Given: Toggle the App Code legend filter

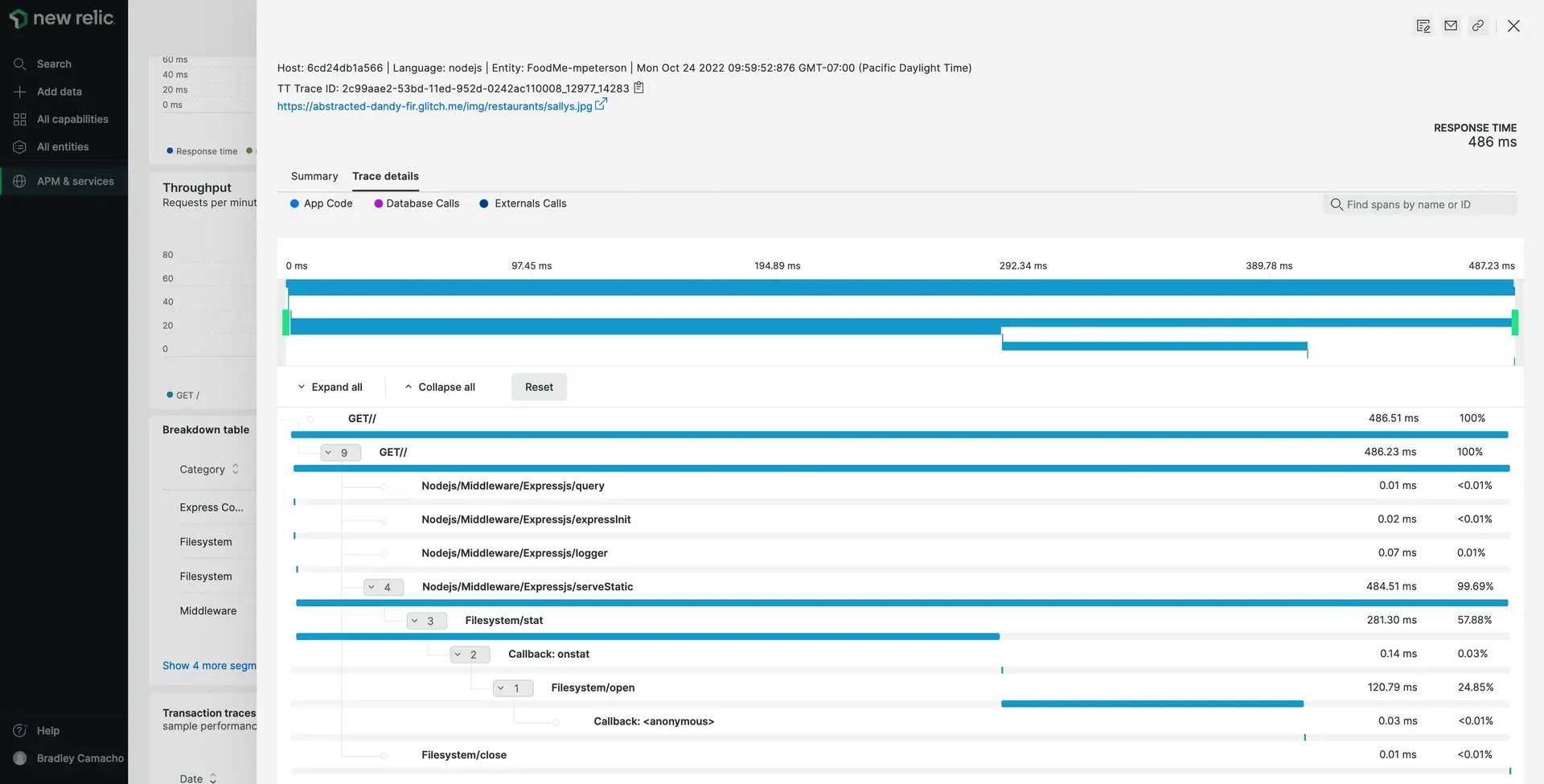Looking at the screenshot, I should coord(321,203).
